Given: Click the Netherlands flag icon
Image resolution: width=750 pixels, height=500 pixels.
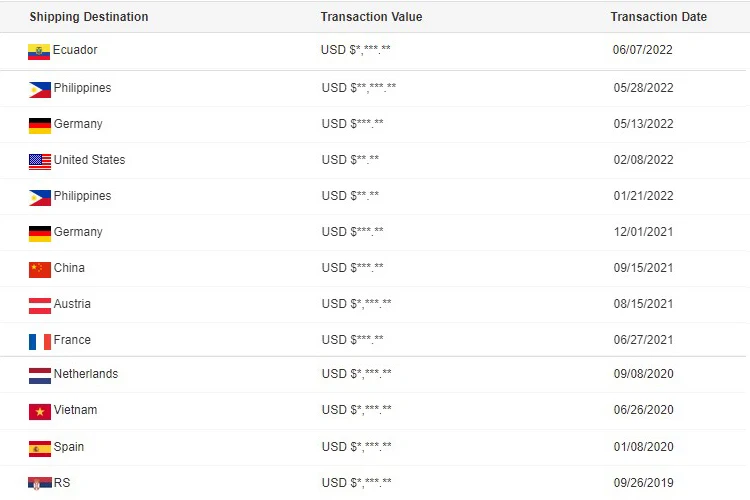Looking at the screenshot, I should pyautogui.click(x=40, y=376).
